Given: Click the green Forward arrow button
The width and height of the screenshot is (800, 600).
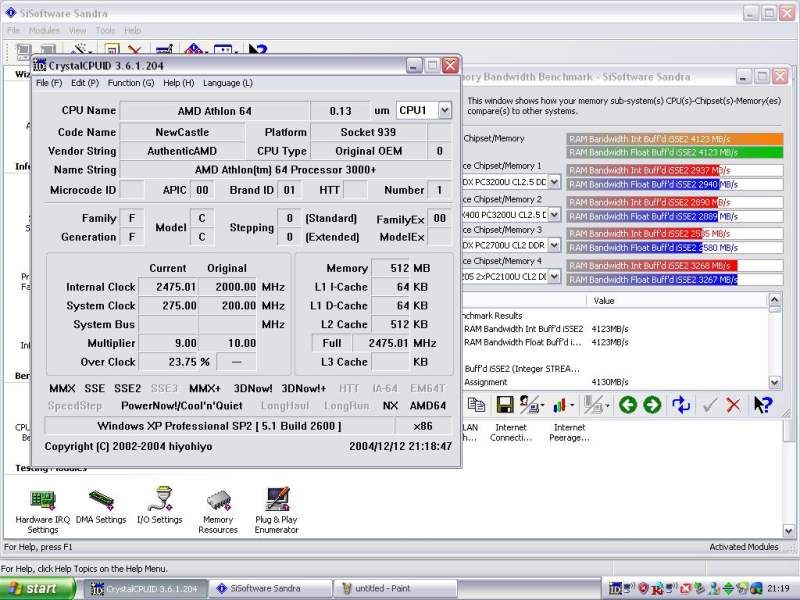Looking at the screenshot, I should [x=652, y=404].
